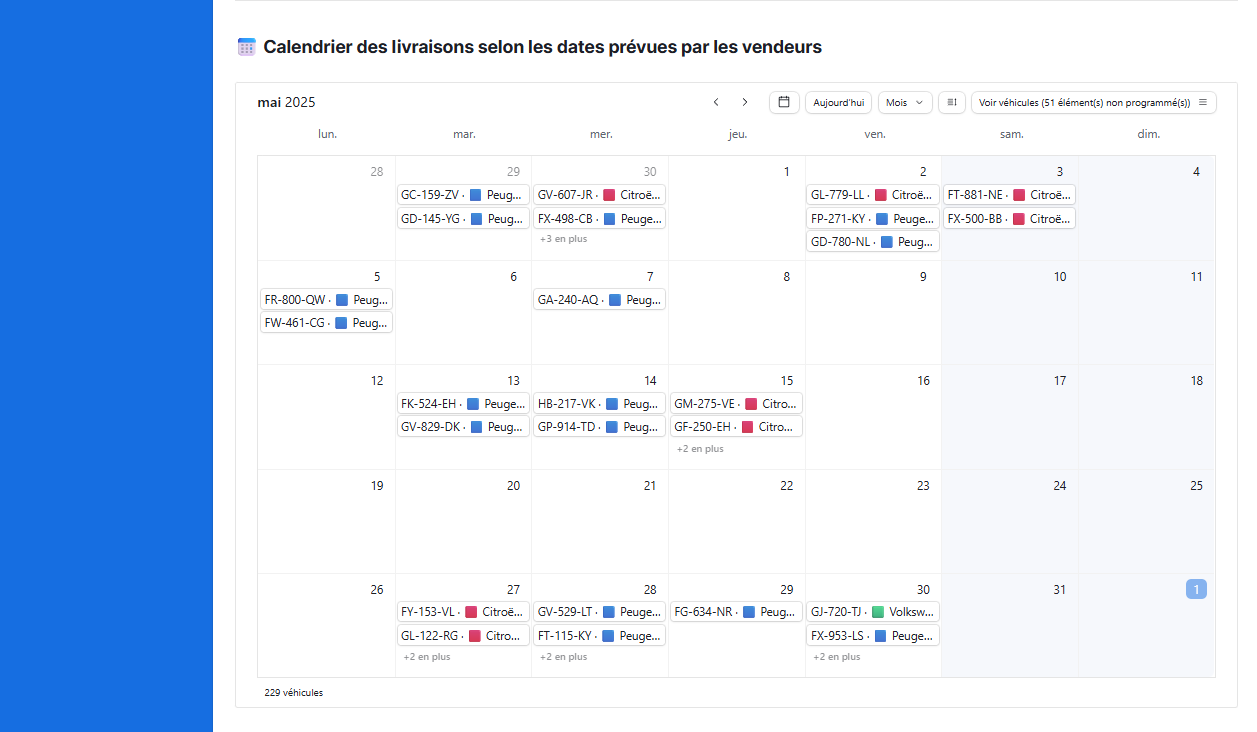1257x732 pixels.
Task: Go to the next month with right chevron
Action: (x=745, y=102)
